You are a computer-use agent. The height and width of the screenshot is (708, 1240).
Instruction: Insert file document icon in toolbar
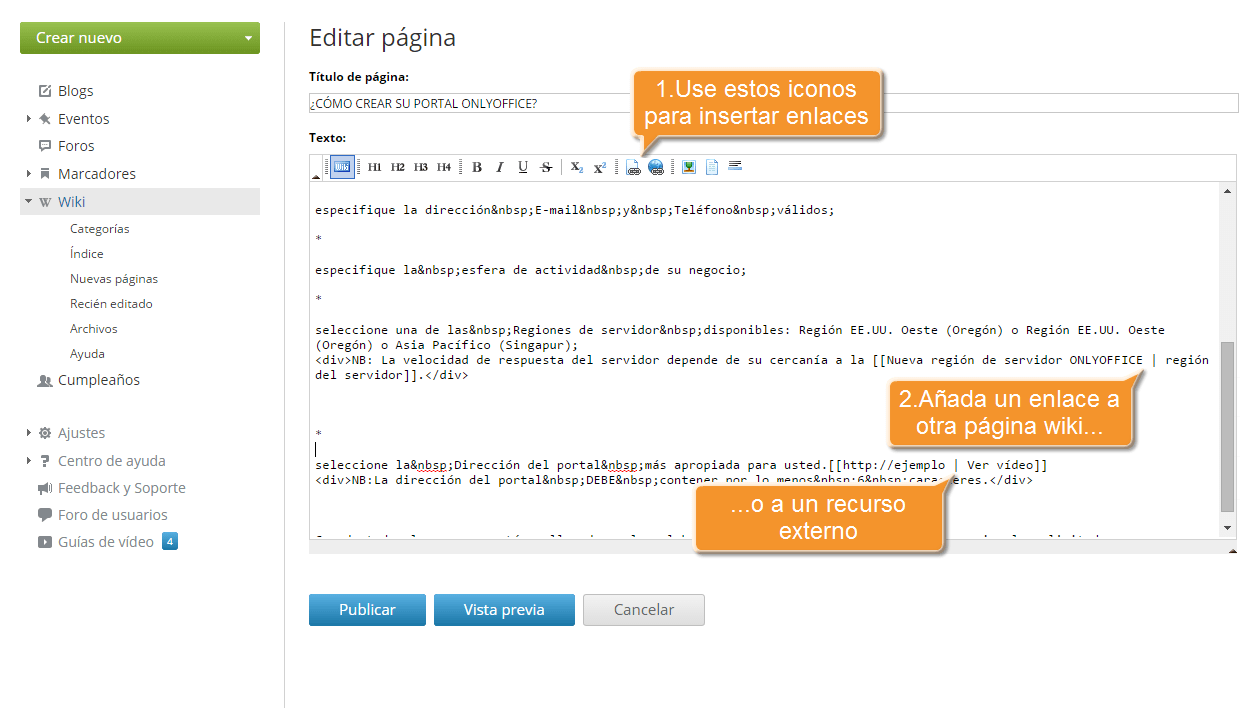(712, 167)
